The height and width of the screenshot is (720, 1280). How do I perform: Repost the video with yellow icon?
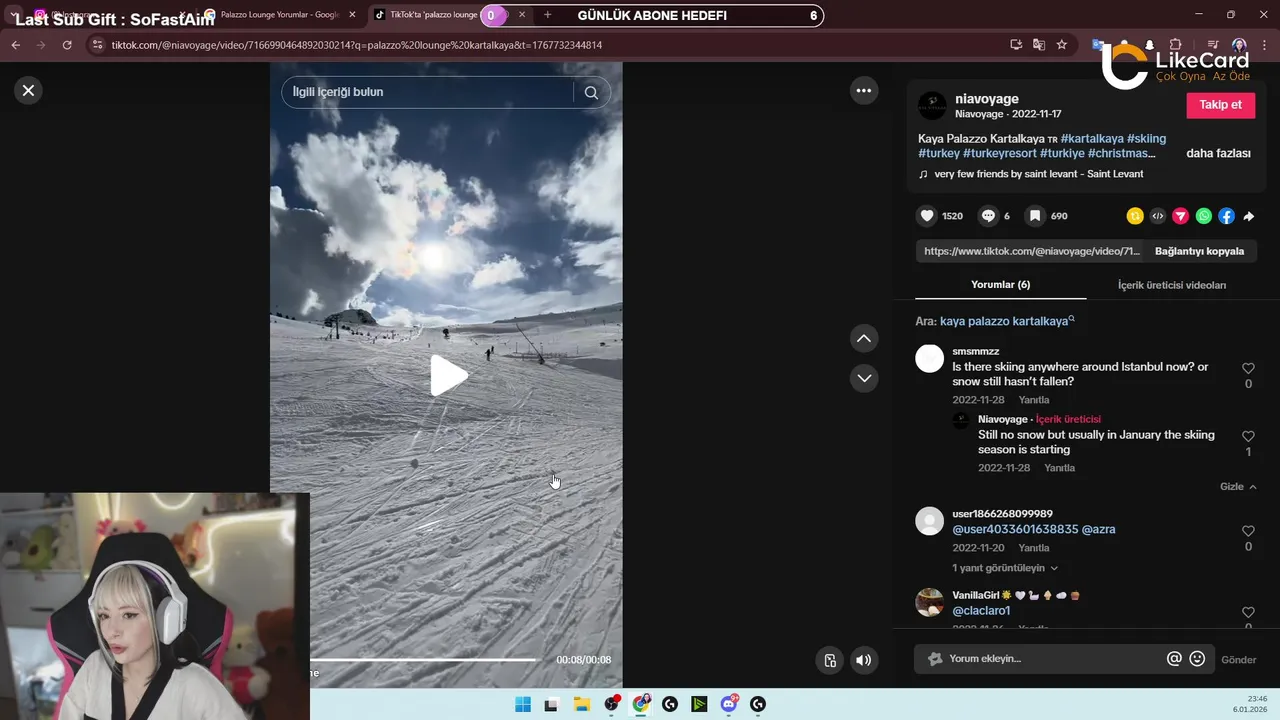(1135, 216)
